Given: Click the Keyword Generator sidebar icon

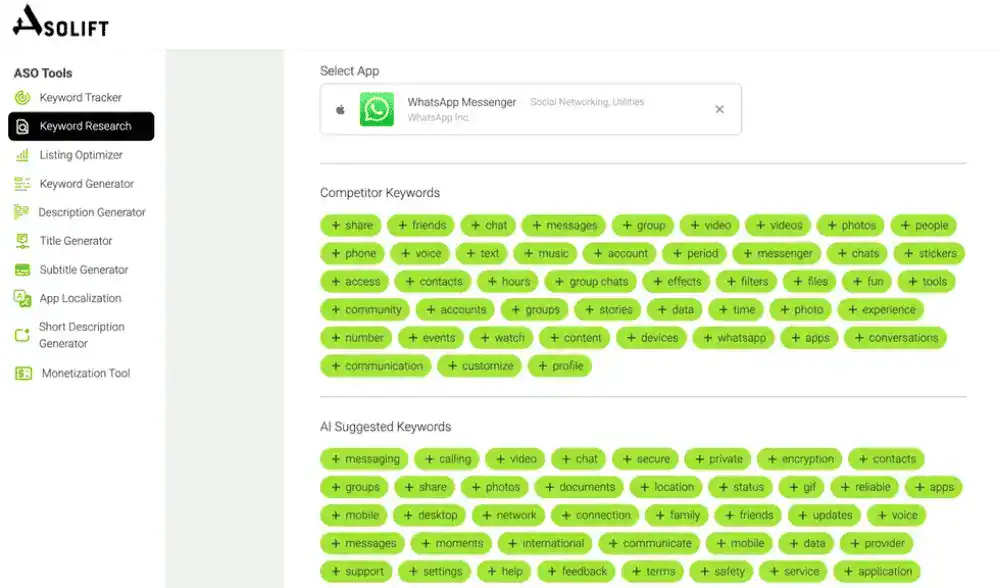Looking at the screenshot, I should coord(22,184).
